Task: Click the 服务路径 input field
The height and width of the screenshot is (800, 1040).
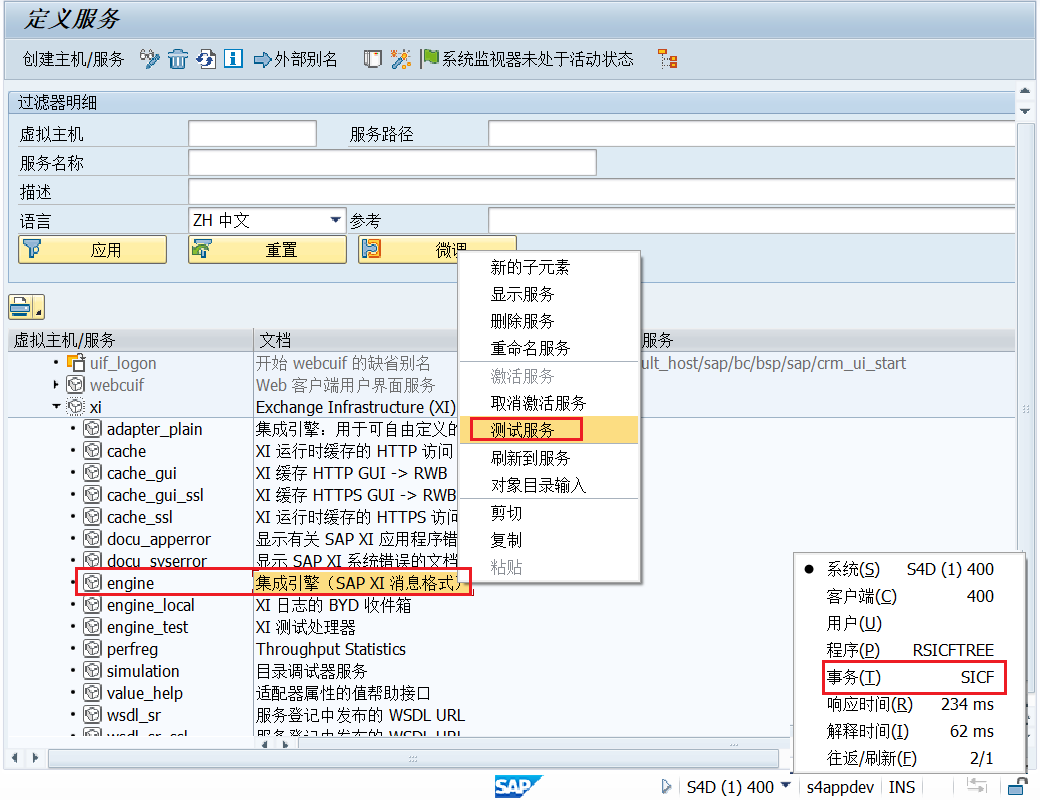Action: pyautogui.click(x=751, y=134)
